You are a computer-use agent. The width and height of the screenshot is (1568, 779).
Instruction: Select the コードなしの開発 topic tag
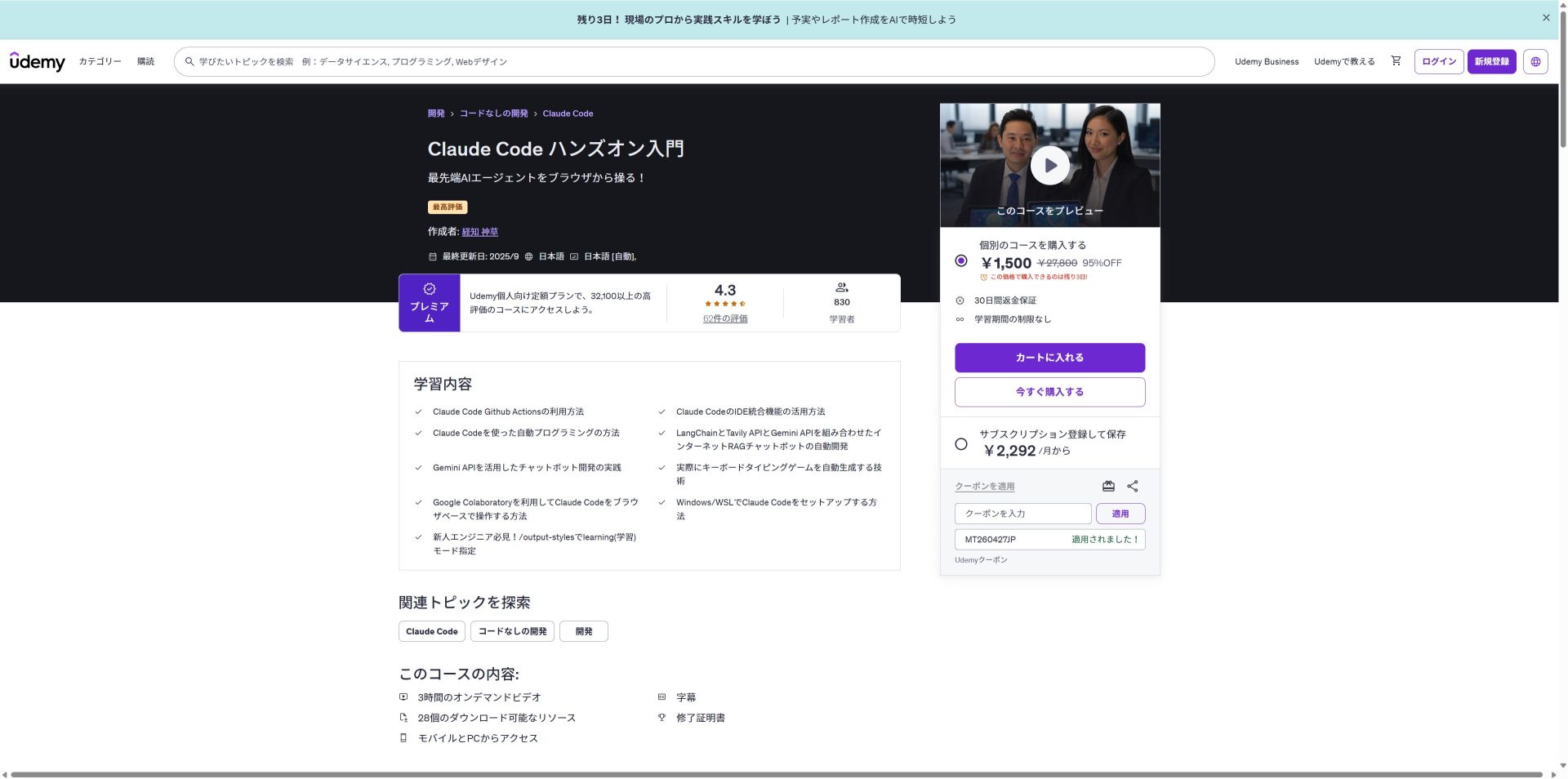pos(512,631)
